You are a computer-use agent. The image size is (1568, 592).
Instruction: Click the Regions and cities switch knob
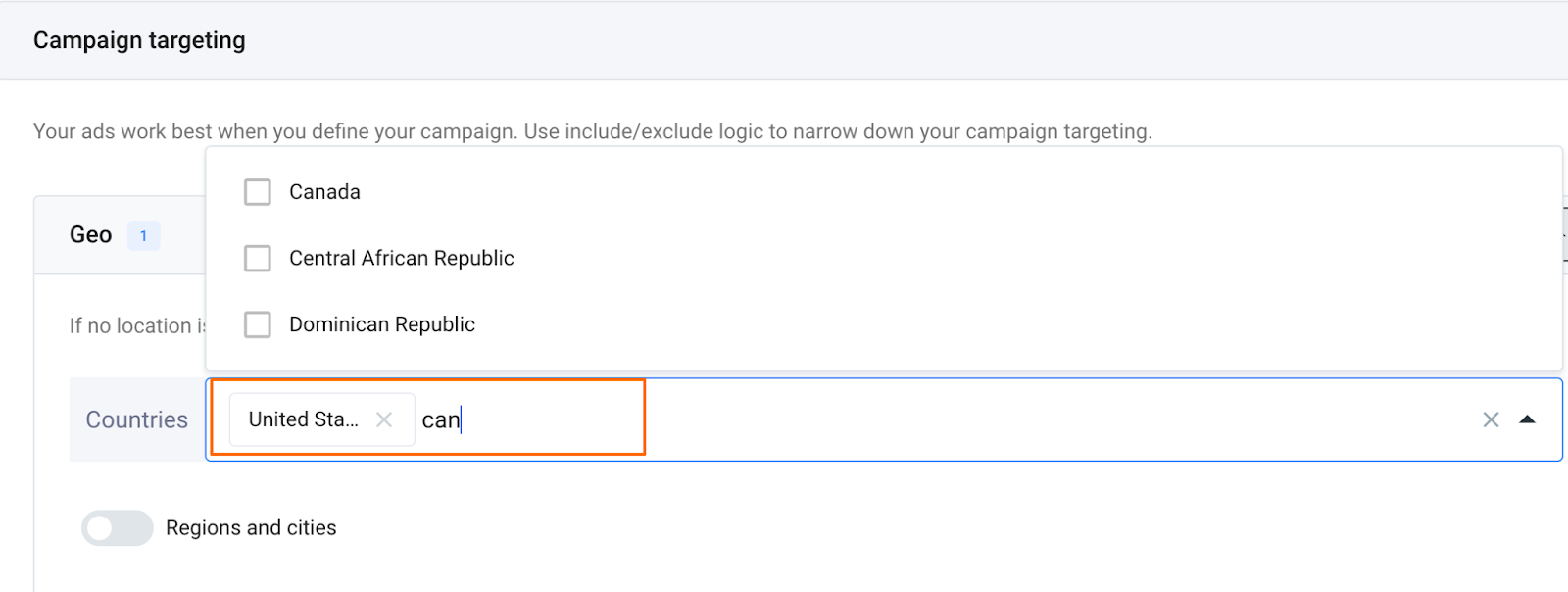(x=101, y=527)
